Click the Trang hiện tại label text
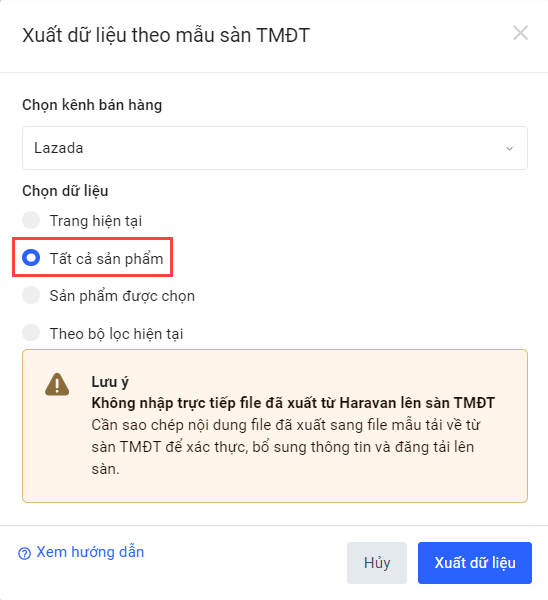 tap(96, 221)
